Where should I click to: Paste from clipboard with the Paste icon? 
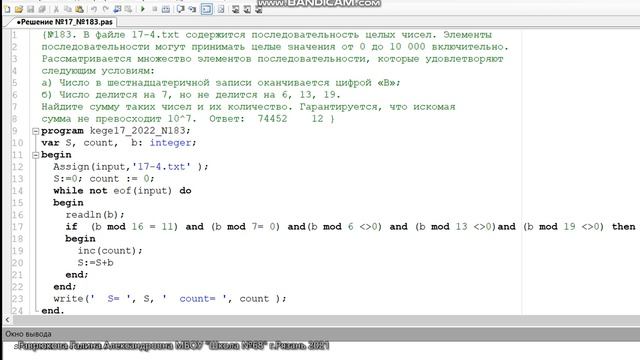[x=80, y=9]
